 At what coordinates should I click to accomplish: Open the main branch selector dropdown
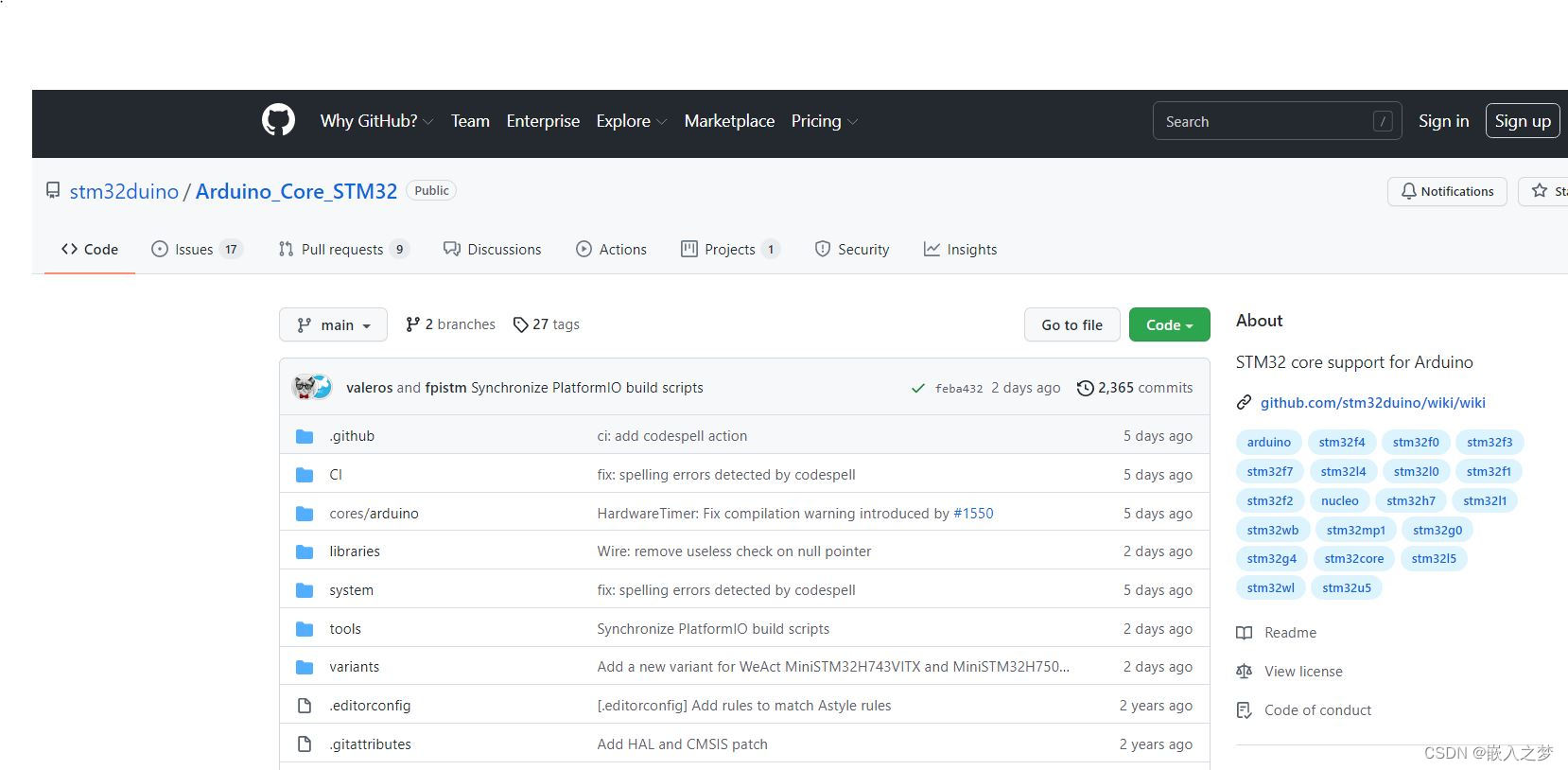pos(333,324)
